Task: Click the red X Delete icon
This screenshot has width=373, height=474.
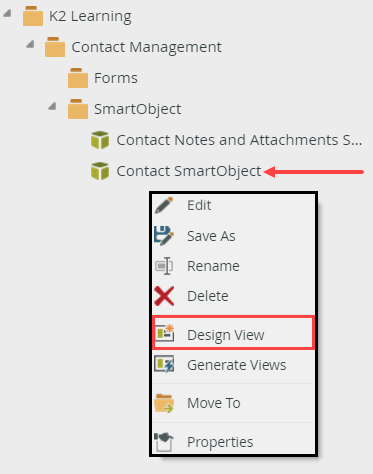Action: (x=164, y=296)
